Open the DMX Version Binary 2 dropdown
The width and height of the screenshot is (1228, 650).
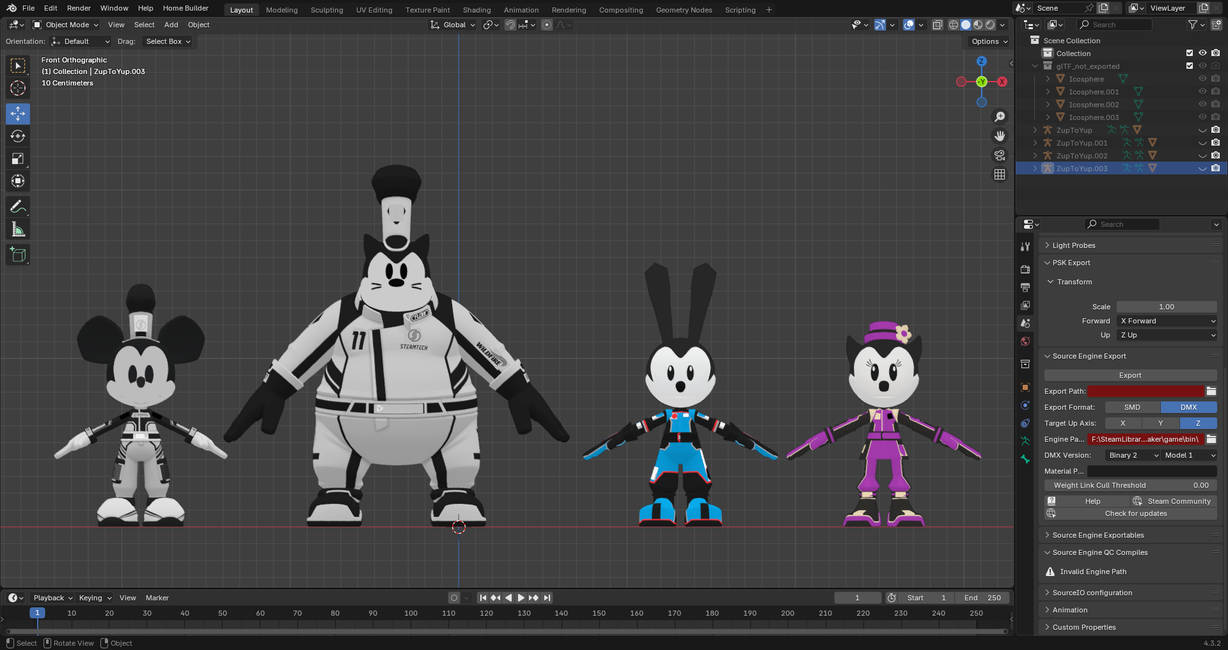[1131, 455]
